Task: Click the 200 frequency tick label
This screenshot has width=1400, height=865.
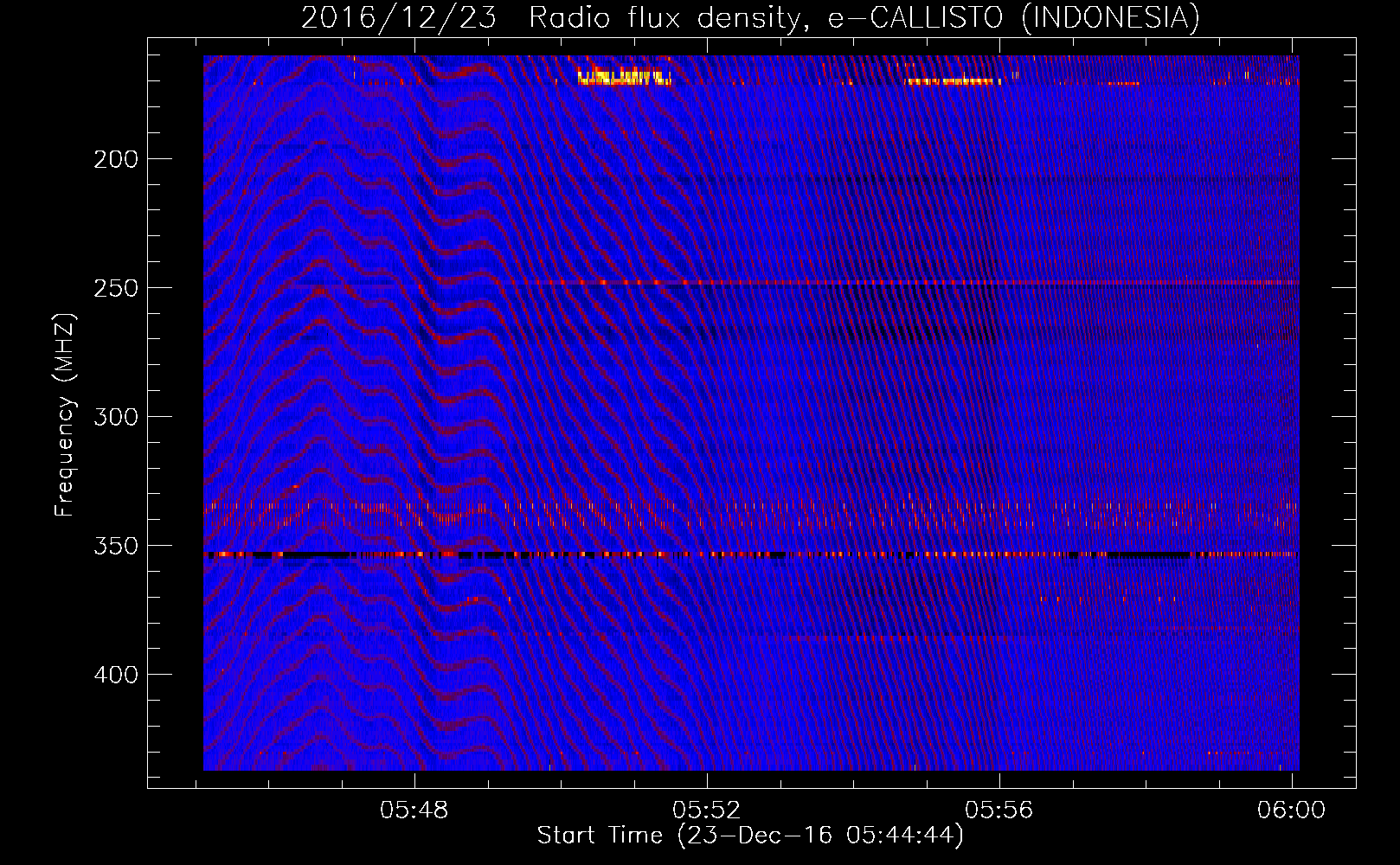Action: [116, 159]
